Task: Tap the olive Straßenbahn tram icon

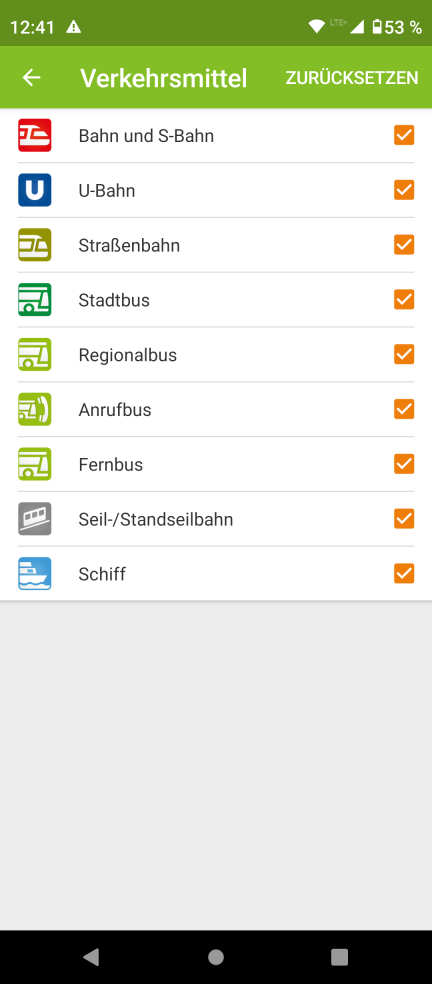Action: (x=35, y=245)
